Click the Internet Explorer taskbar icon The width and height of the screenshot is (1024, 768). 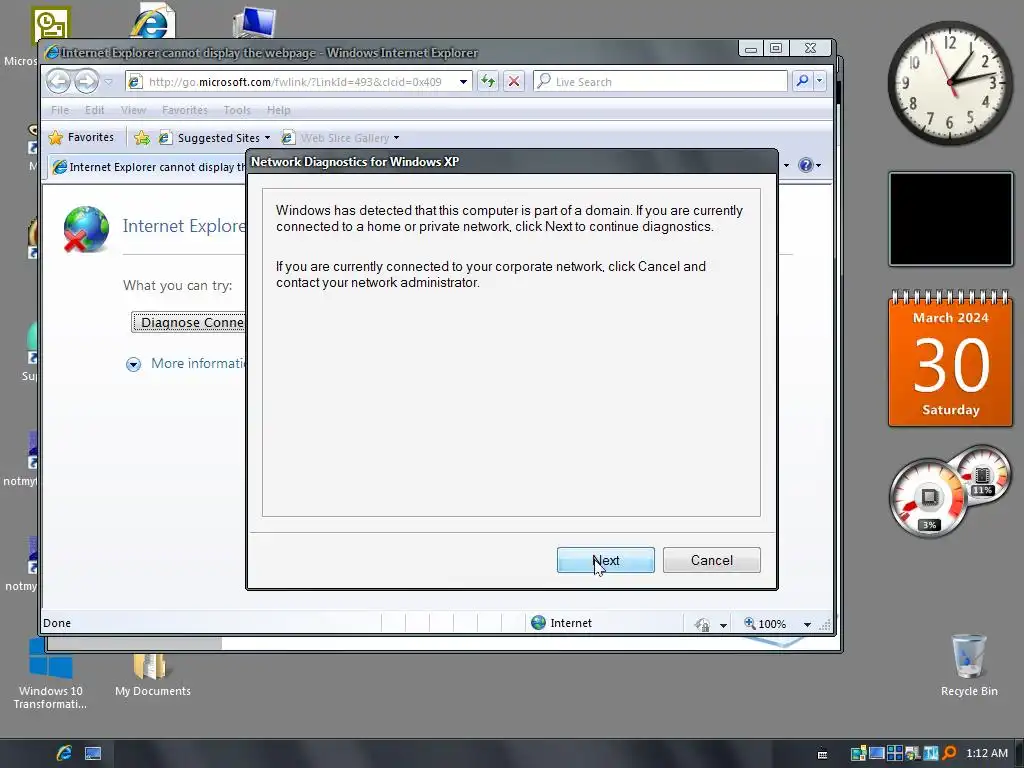[64, 753]
